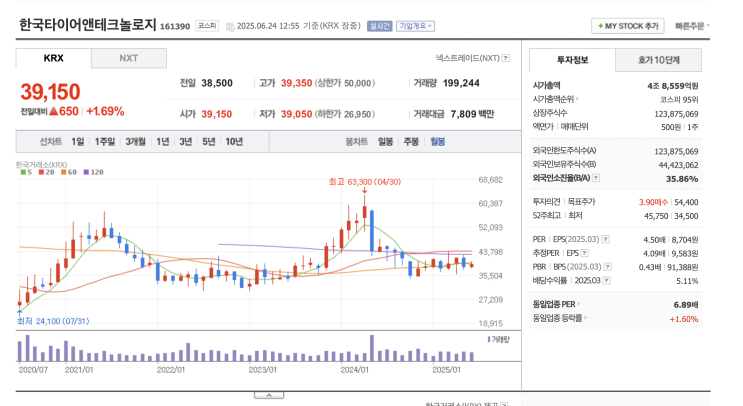Click the orange 60-day moving average swatch
Image resolution: width=743 pixels, height=406 pixels.
pyautogui.click(x=63, y=172)
